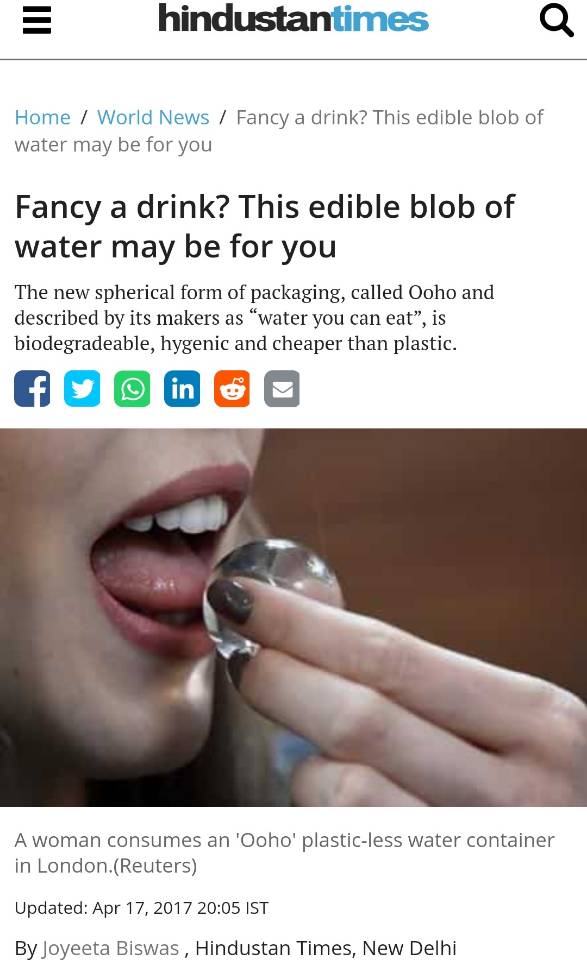Viewport: 587px width, 960px height.
Task: Share article on Reddit
Action: [x=232, y=389]
